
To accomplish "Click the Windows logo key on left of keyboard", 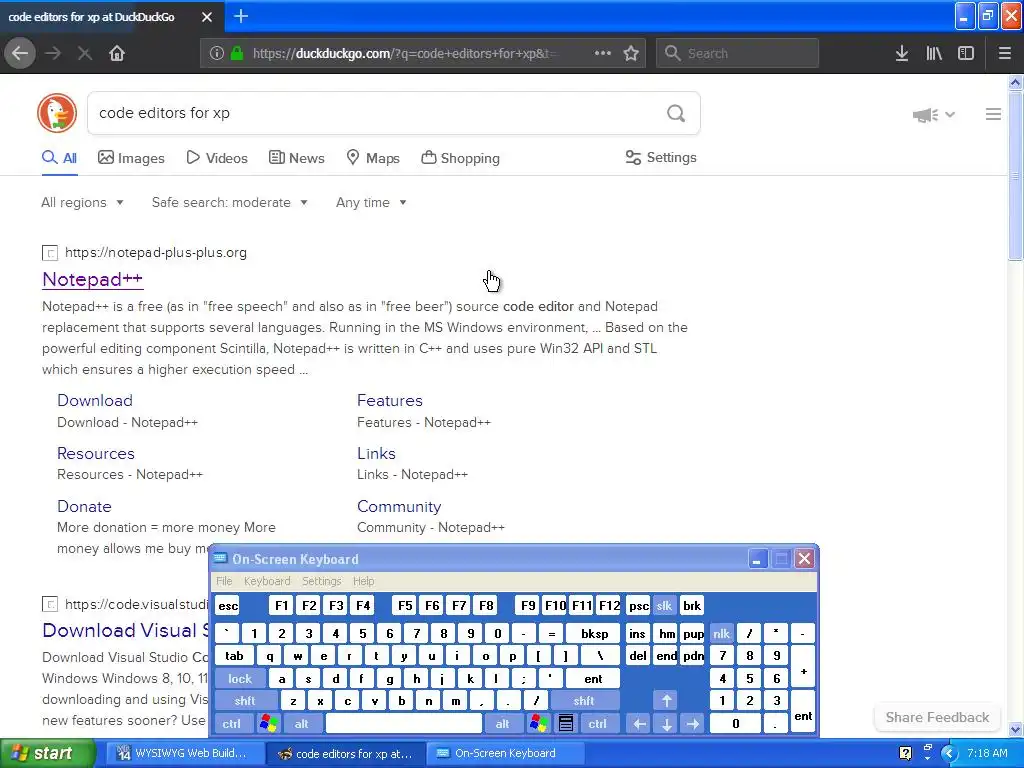I will click(268, 723).
